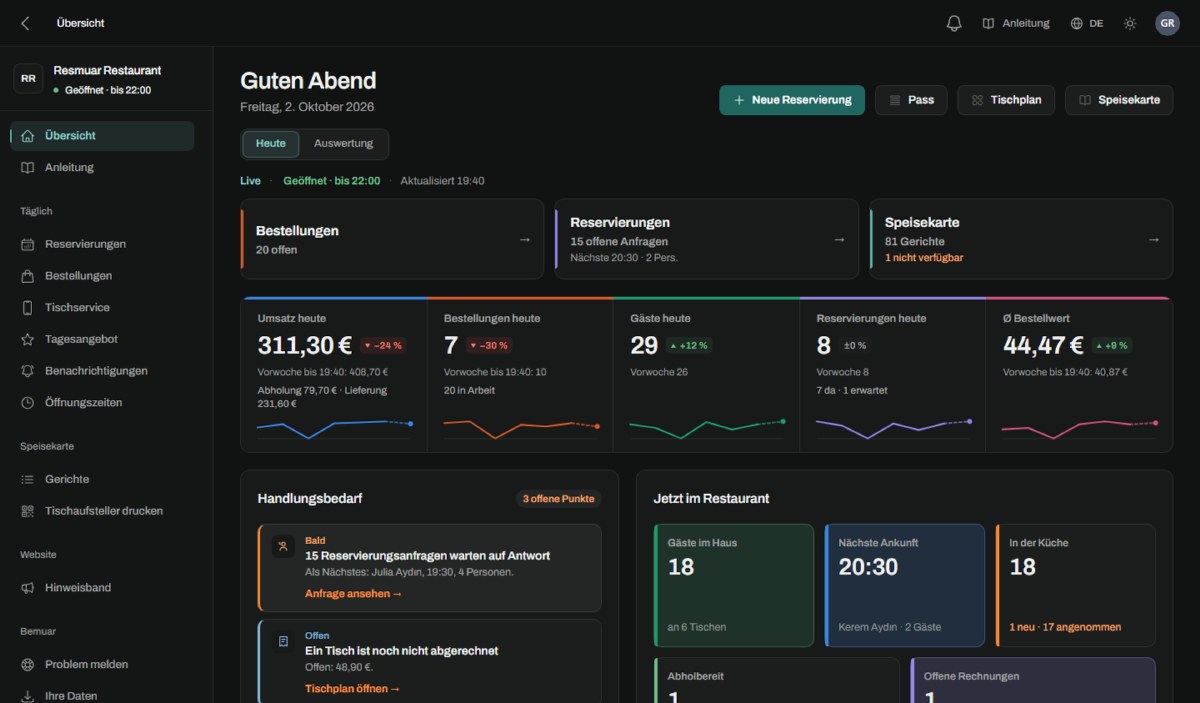Open the Reservierungen card arrow
This screenshot has height=703, width=1200.
coord(840,240)
